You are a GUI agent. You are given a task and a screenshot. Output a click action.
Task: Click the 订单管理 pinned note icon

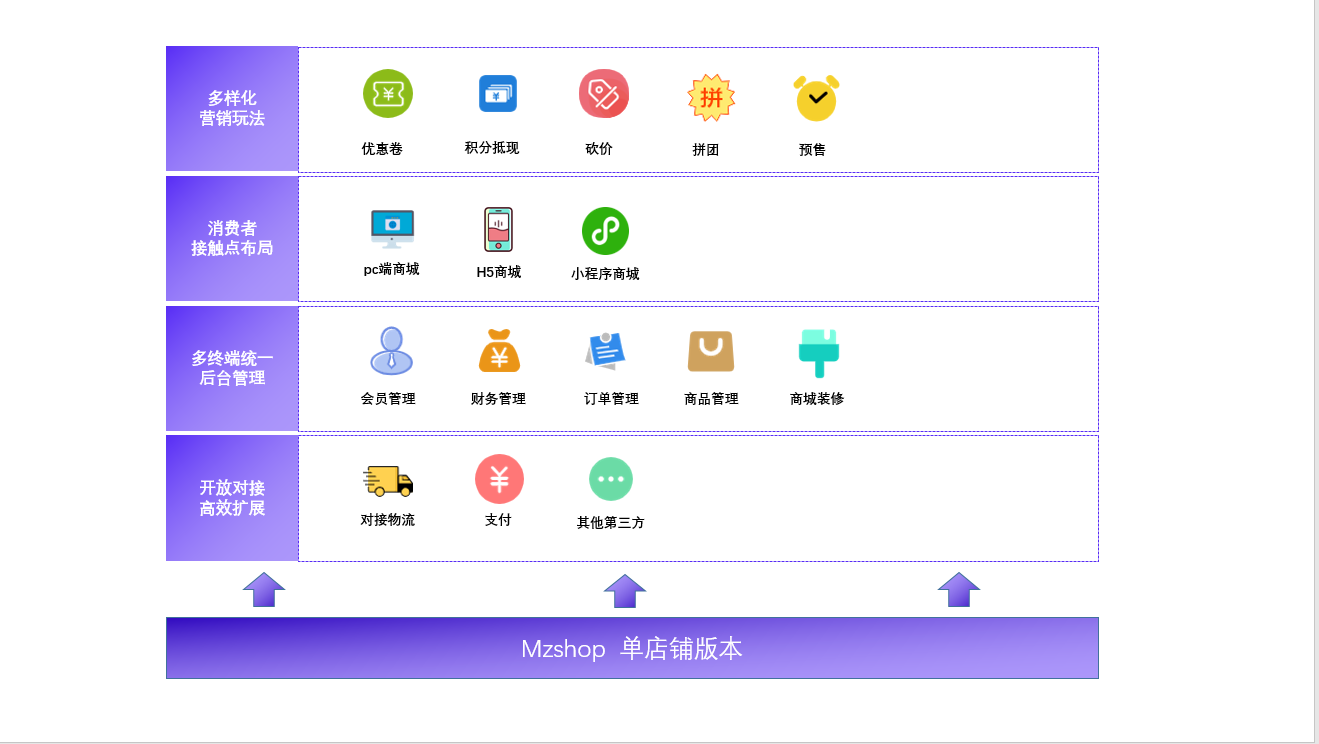coord(605,351)
